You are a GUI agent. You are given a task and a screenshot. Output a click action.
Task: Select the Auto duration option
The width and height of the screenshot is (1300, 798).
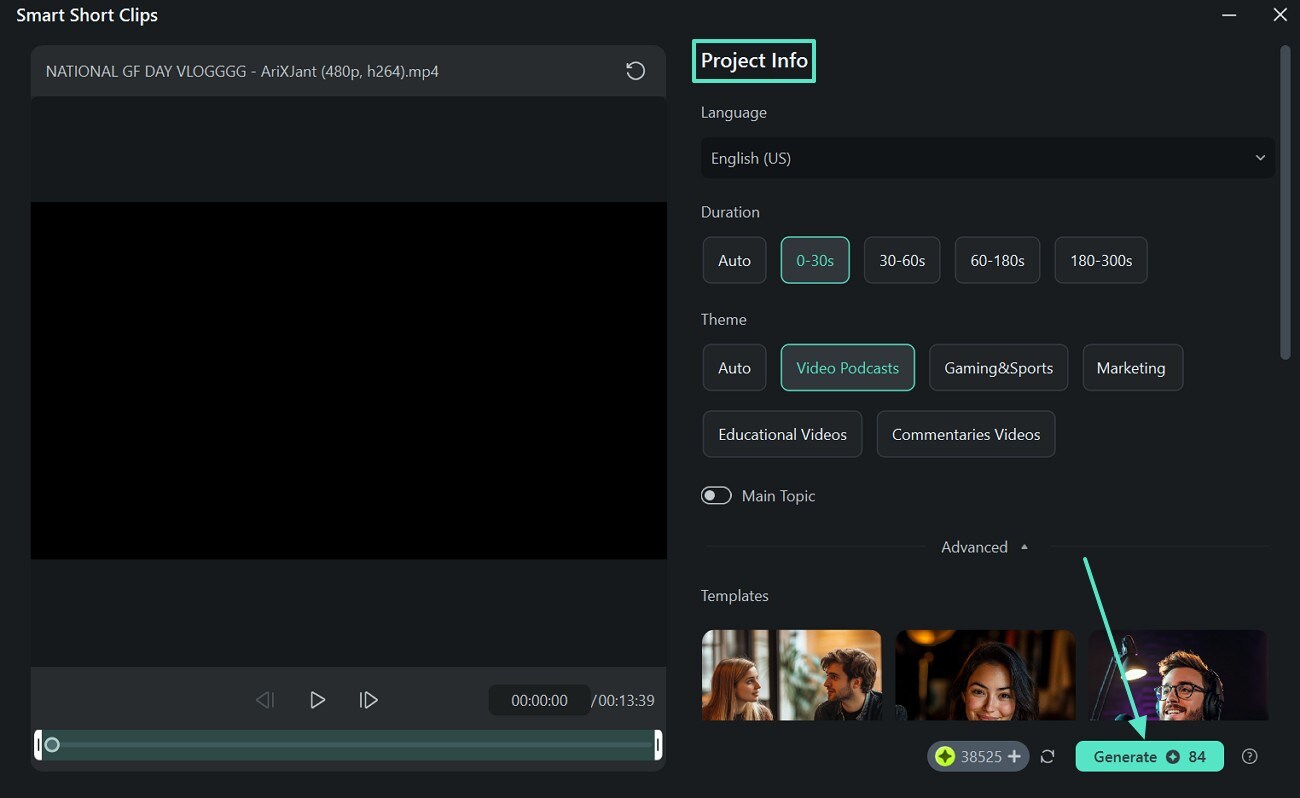734,260
